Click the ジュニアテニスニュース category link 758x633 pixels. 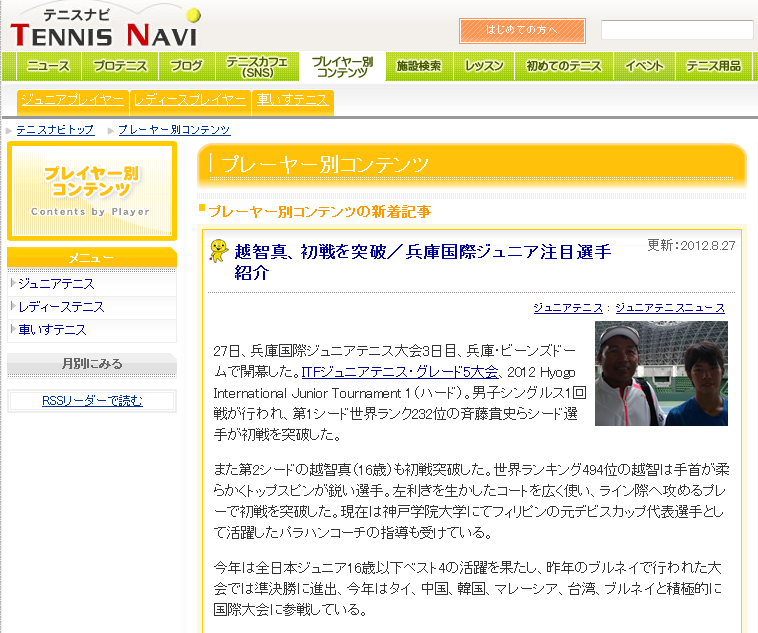(669, 308)
